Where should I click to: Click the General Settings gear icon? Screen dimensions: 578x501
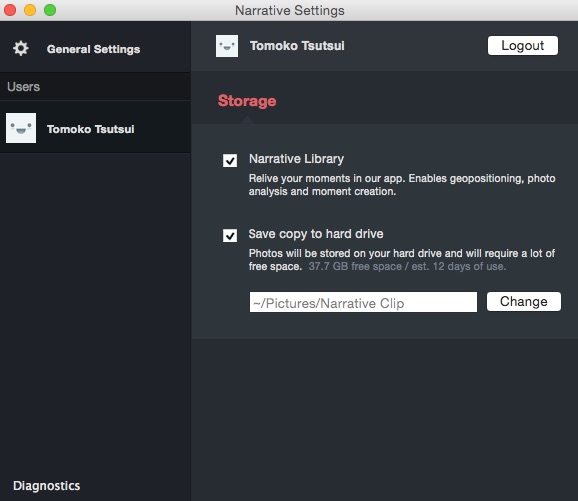tap(21, 48)
